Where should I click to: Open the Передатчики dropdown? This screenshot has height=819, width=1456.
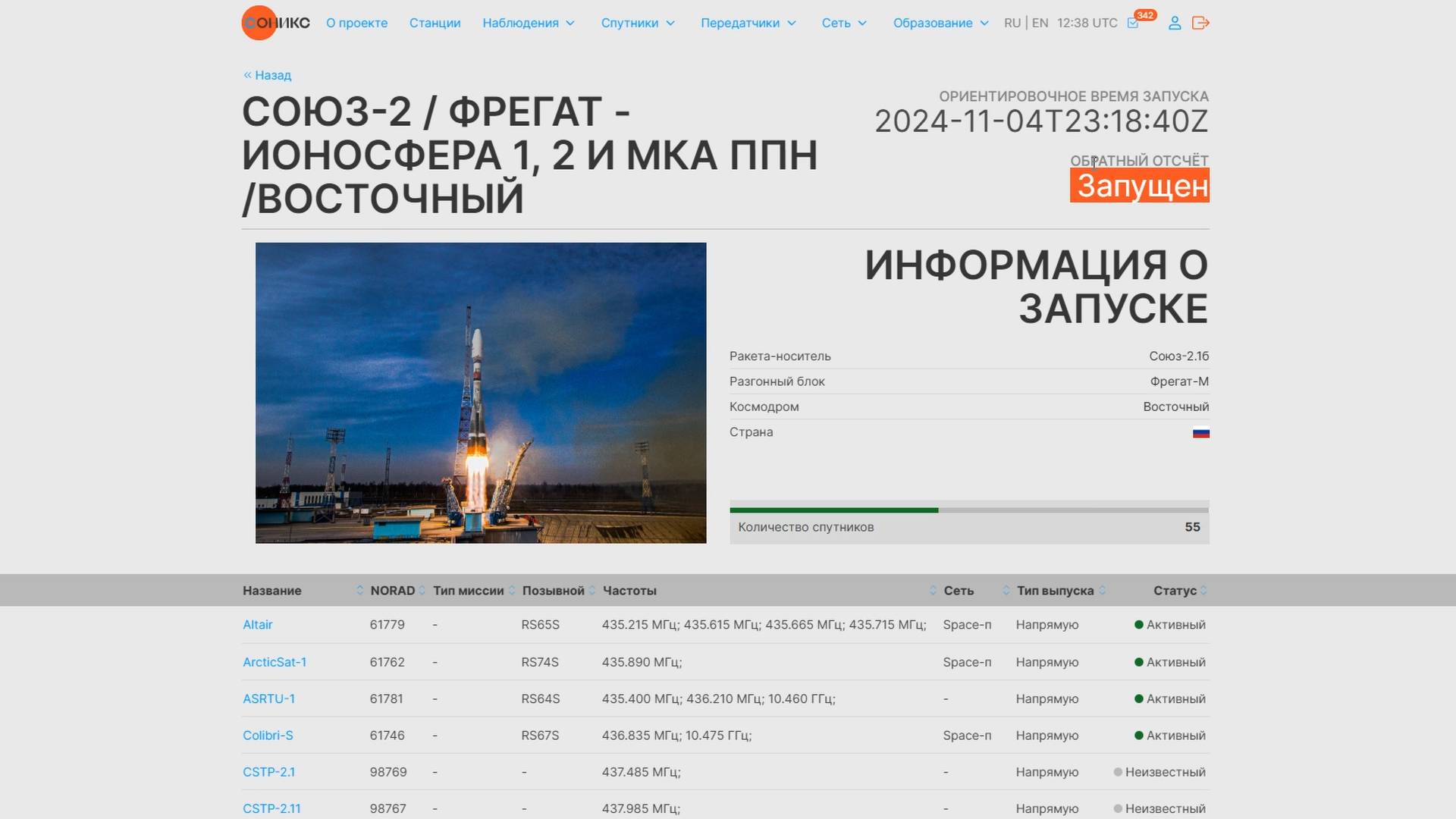tap(748, 23)
